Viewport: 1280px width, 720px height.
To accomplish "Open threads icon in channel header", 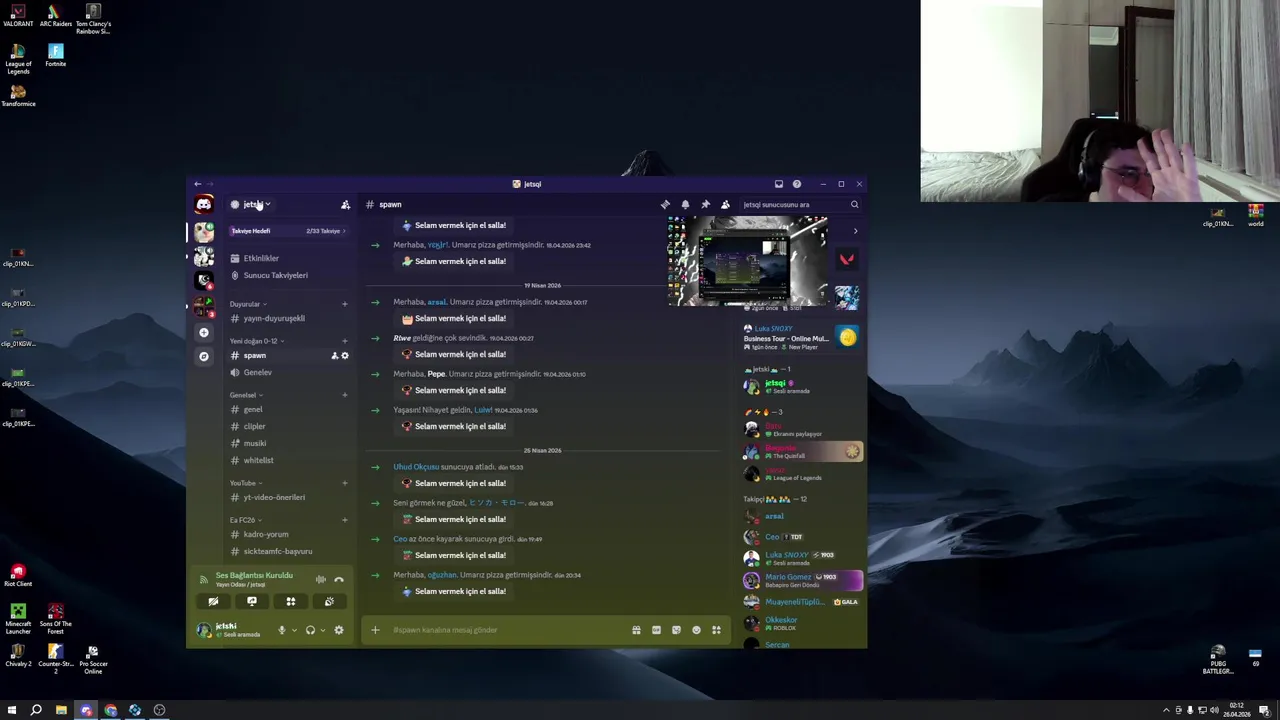I will coord(665,205).
